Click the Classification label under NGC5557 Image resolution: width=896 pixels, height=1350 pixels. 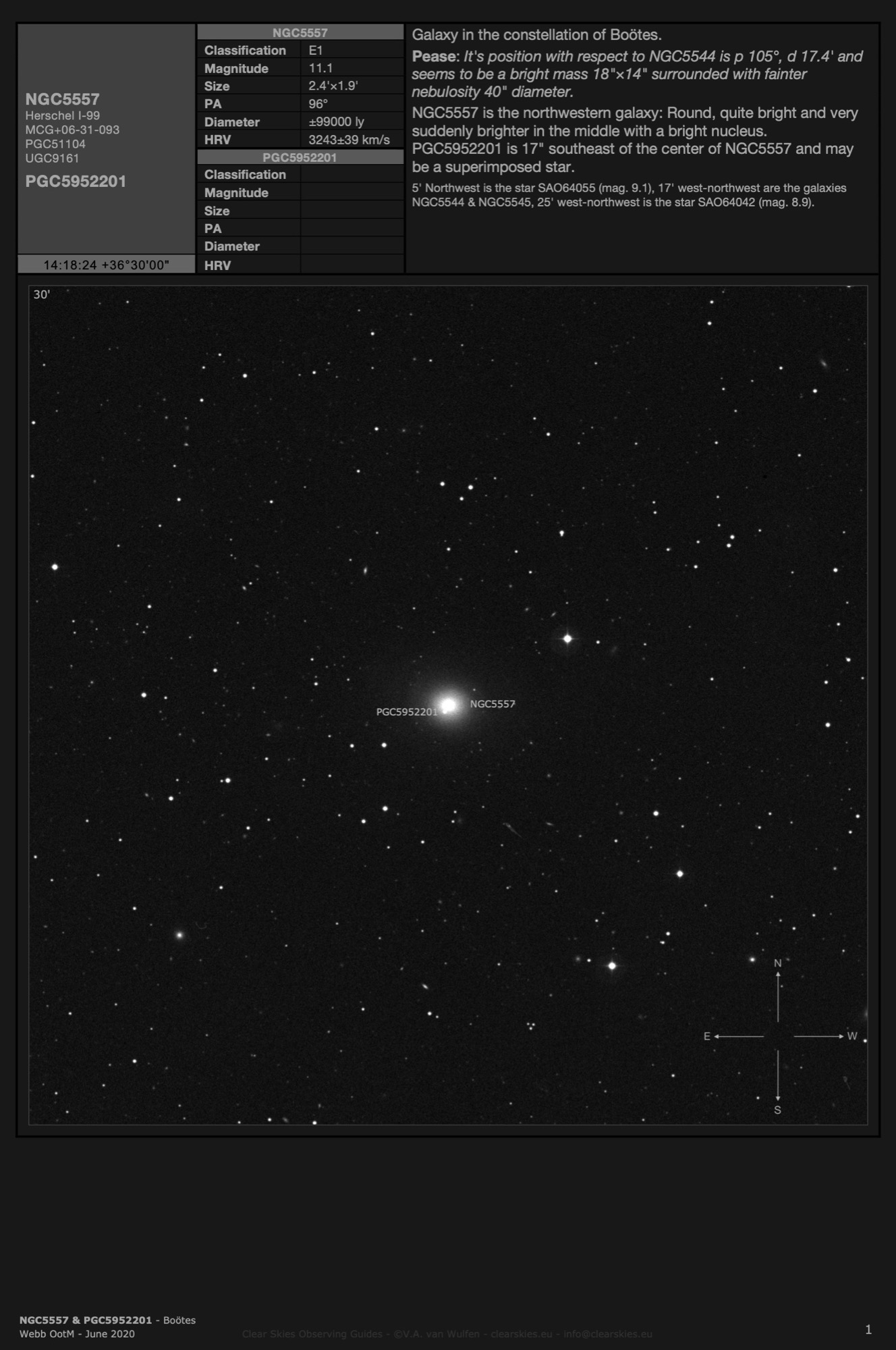(x=245, y=50)
